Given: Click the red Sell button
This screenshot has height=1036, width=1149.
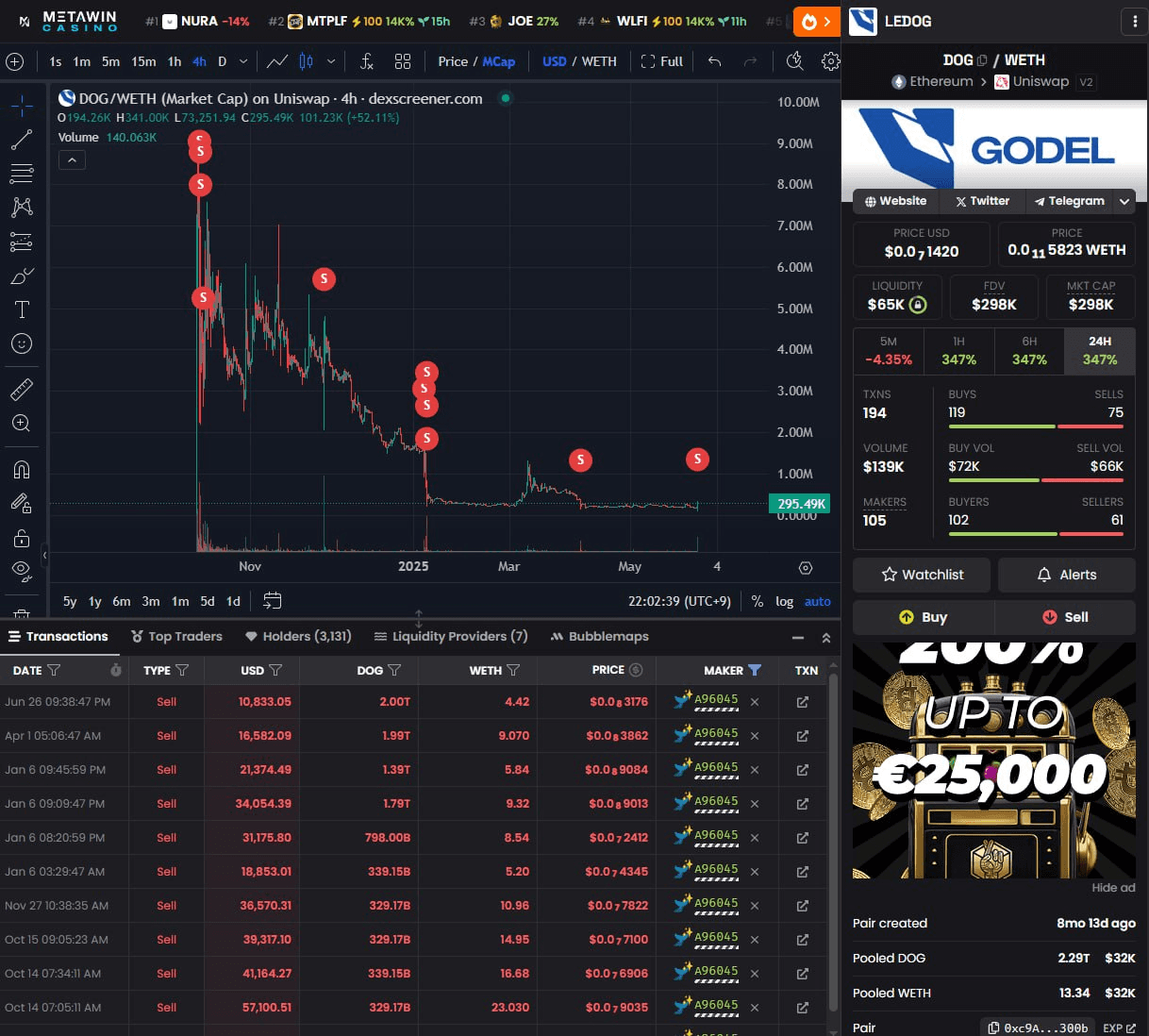Looking at the screenshot, I should [x=1065, y=617].
